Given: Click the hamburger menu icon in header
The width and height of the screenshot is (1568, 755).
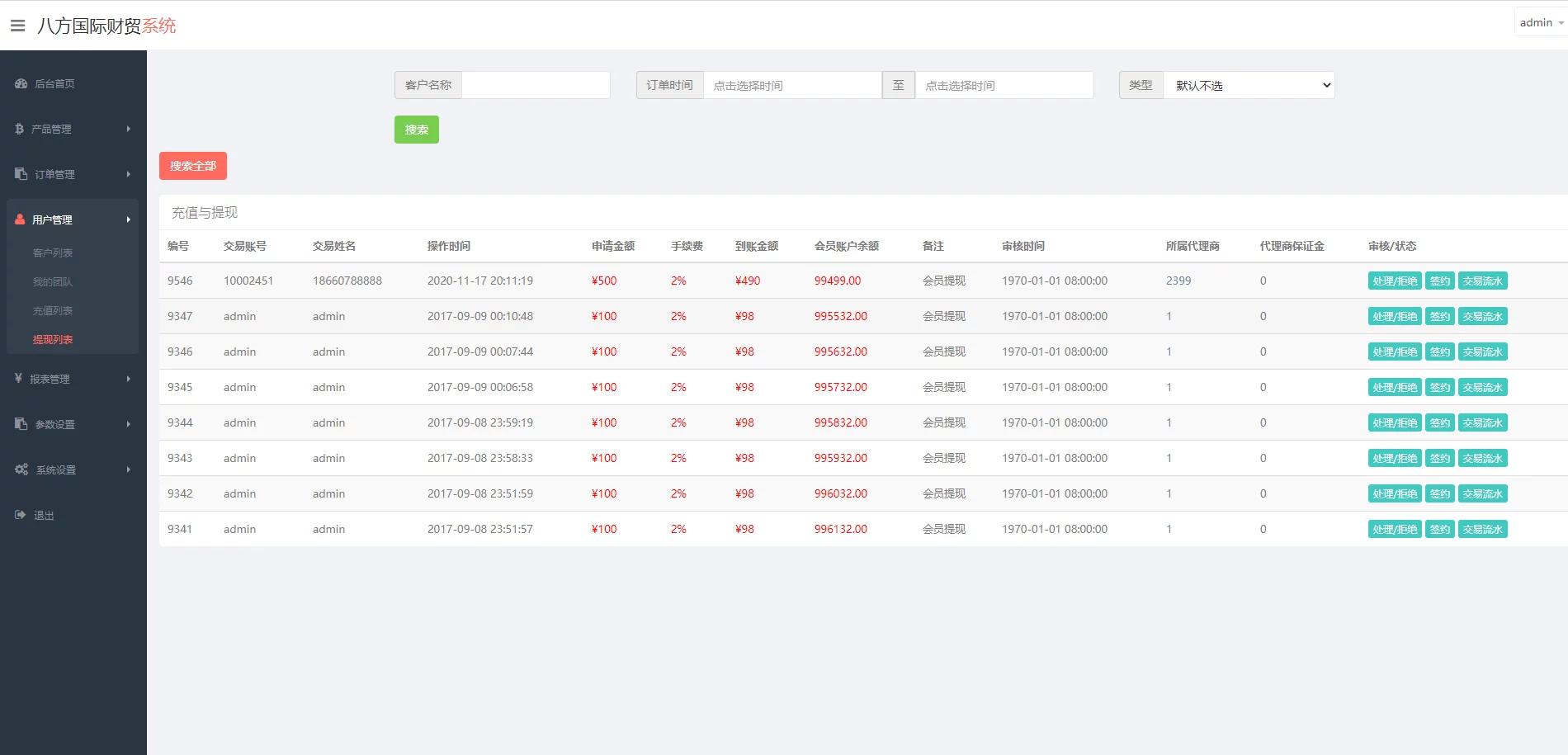Looking at the screenshot, I should coord(17,26).
